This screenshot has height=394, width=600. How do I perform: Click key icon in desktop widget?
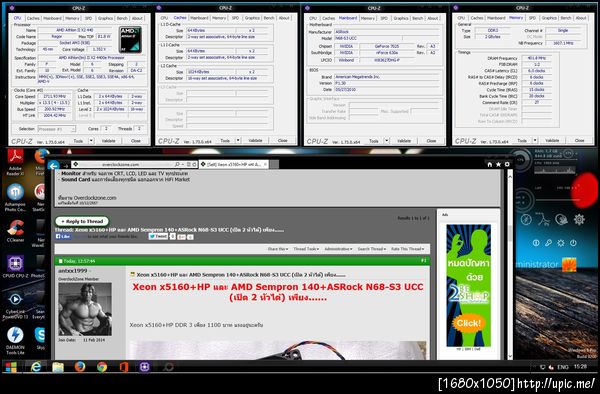pos(548,243)
